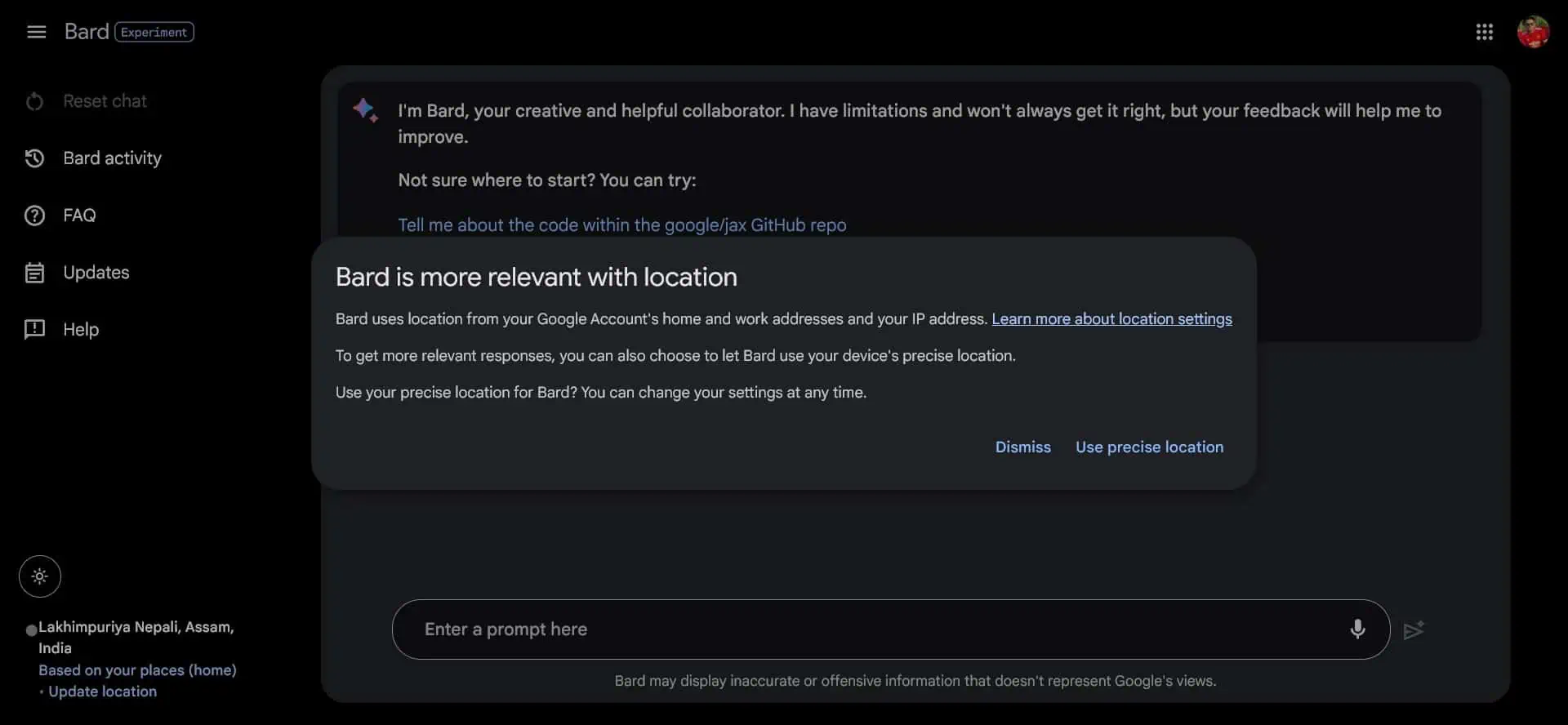Start voice input with the microphone
Image resolution: width=1568 pixels, height=725 pixels.
click(1357, 629)
